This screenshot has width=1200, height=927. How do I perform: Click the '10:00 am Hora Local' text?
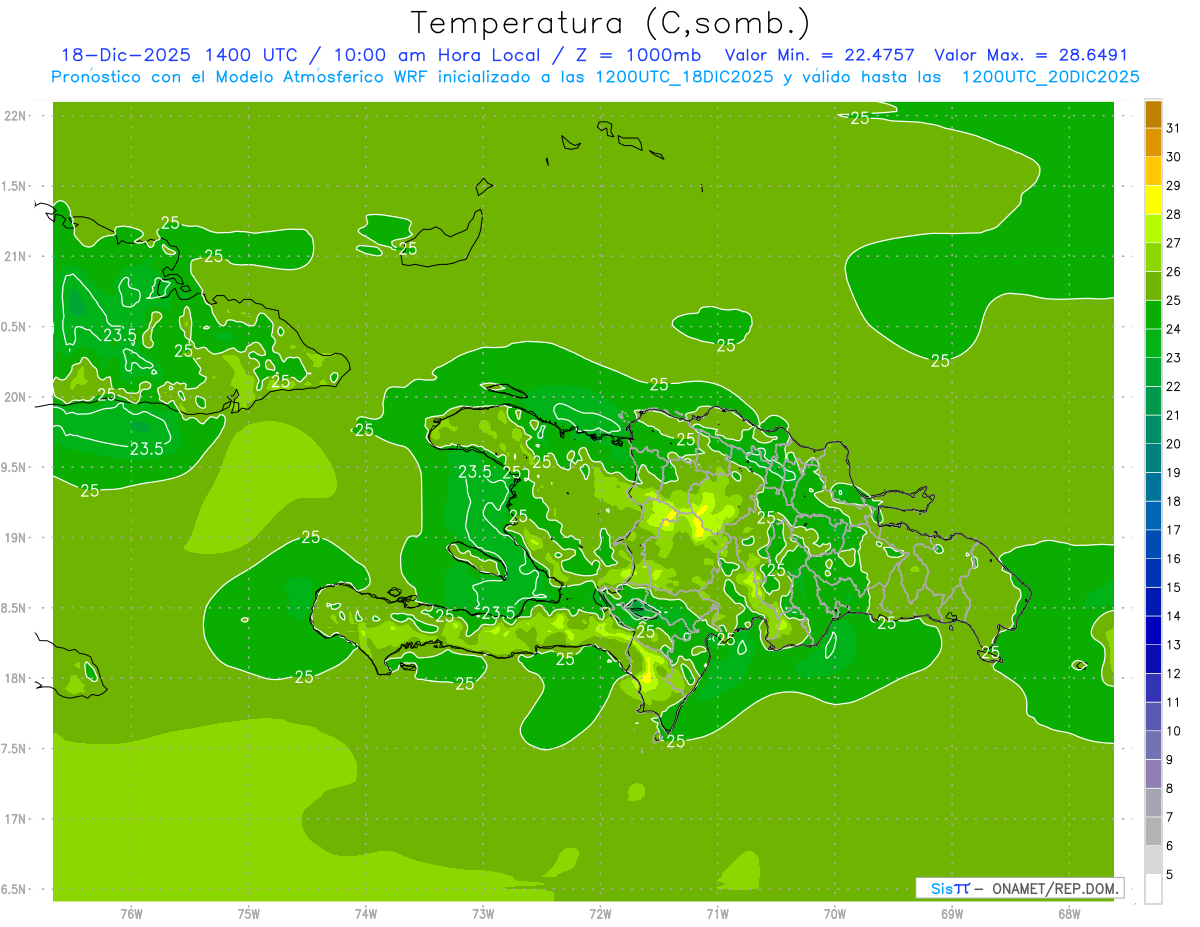[x=436, y=55]
